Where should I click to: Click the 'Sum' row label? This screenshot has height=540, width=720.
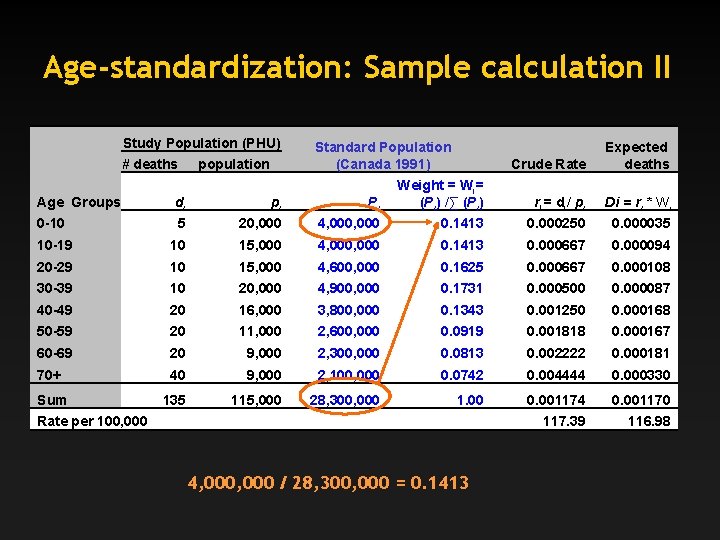pyautogui.click(x=51, y=400)
